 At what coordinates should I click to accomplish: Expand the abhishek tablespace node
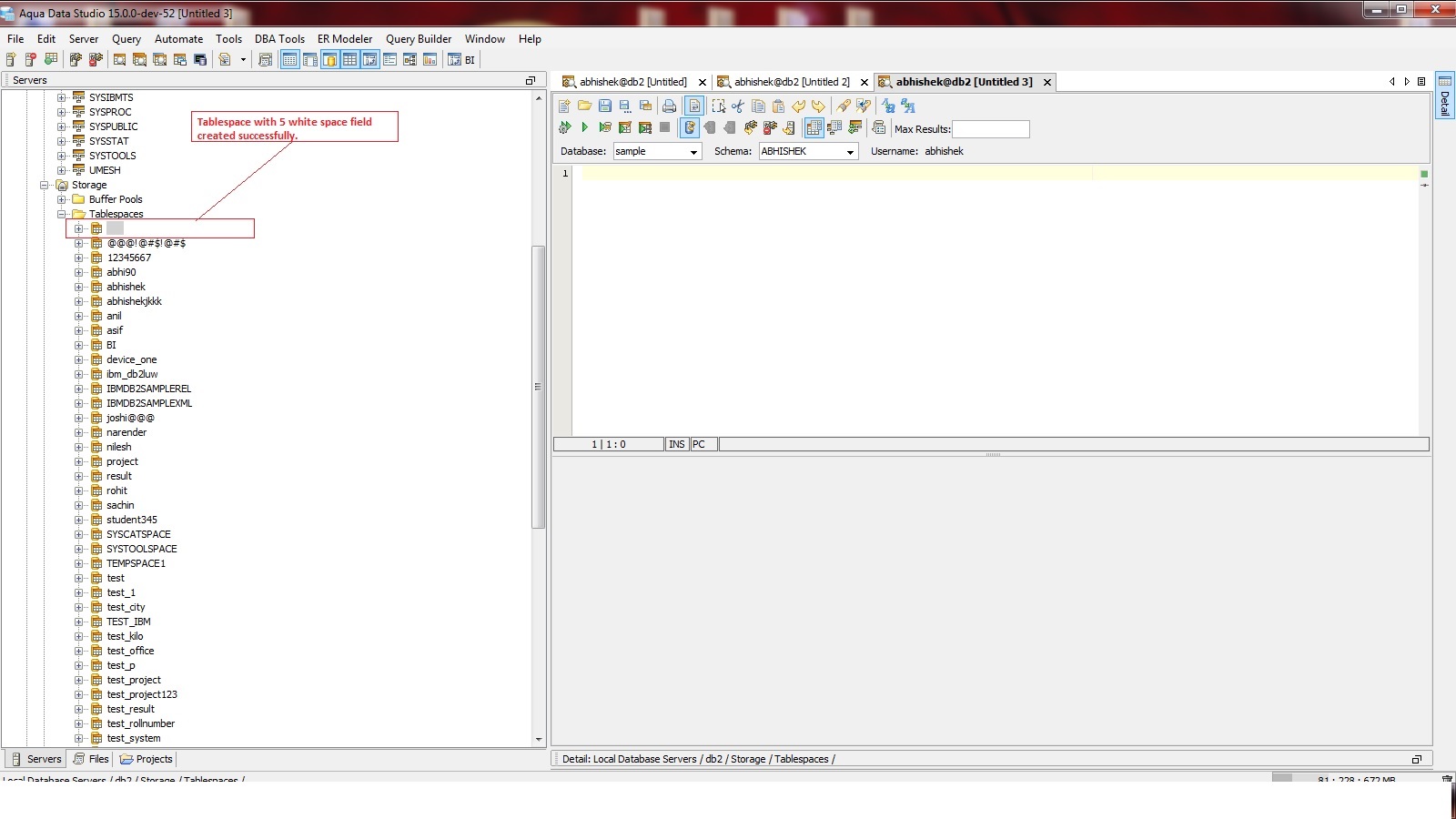pyautogui.click(x=79, y=288)
